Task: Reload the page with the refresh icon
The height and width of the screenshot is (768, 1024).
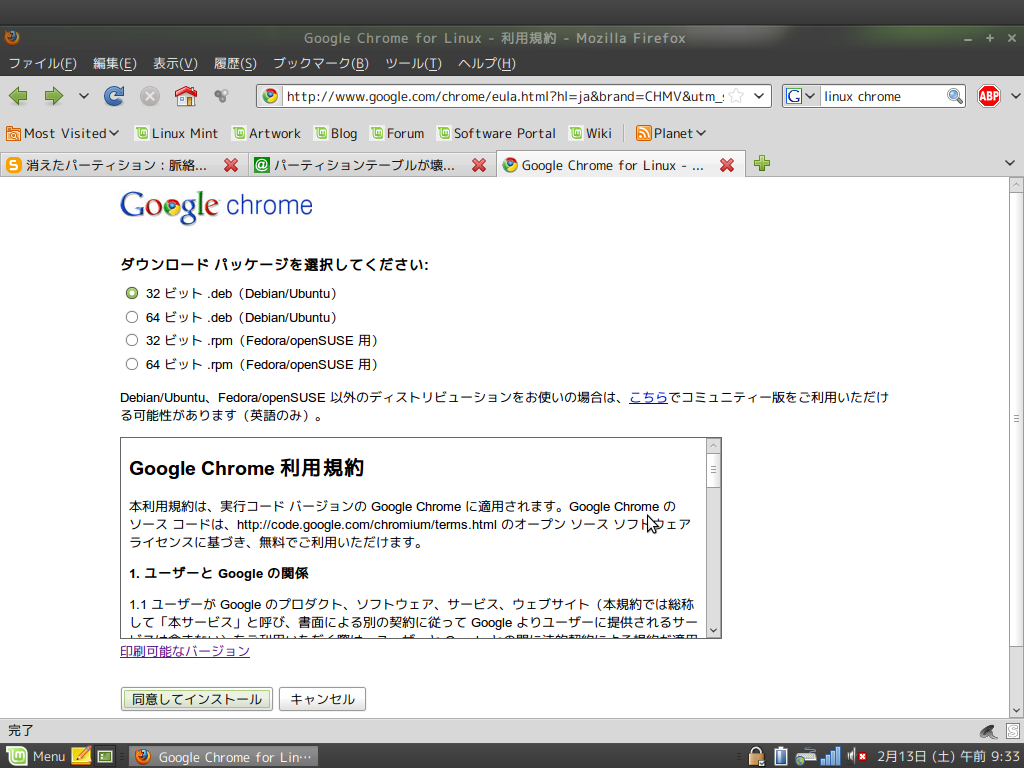Action: pyautogui.click(x=114, y=97)
